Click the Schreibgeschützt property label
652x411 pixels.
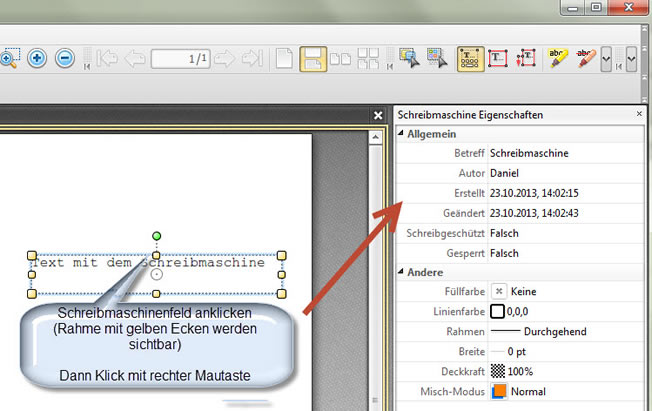pyautogui.click(x=445, y=233)
